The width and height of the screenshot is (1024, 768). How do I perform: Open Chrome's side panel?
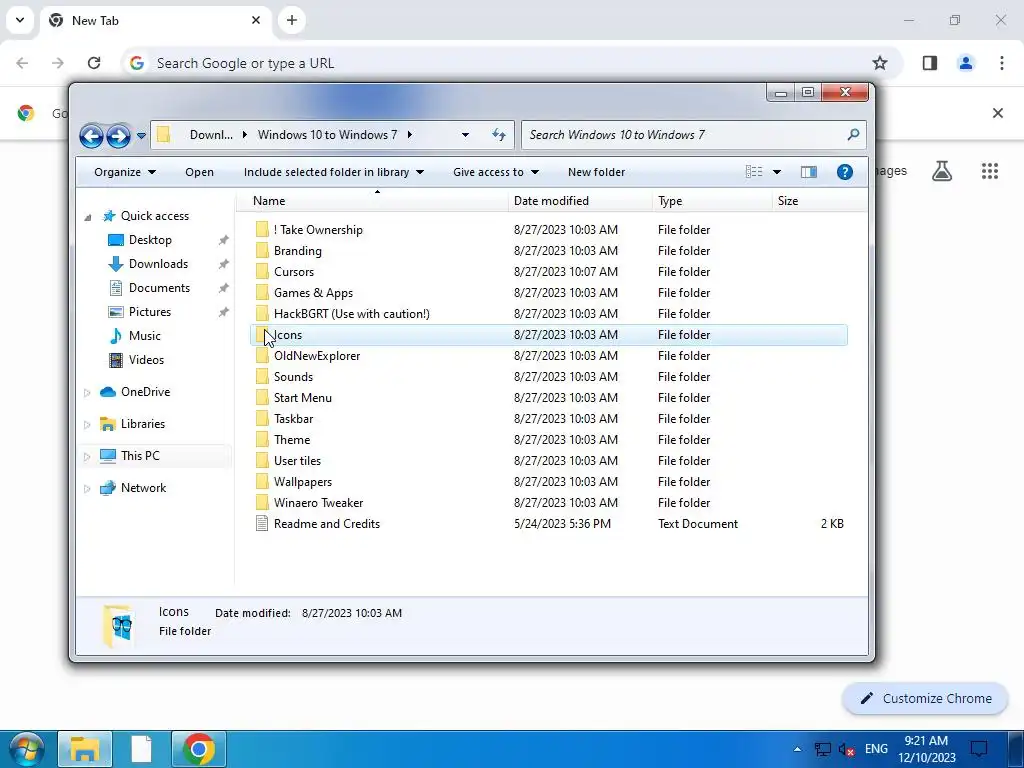(x=929, y=63)
